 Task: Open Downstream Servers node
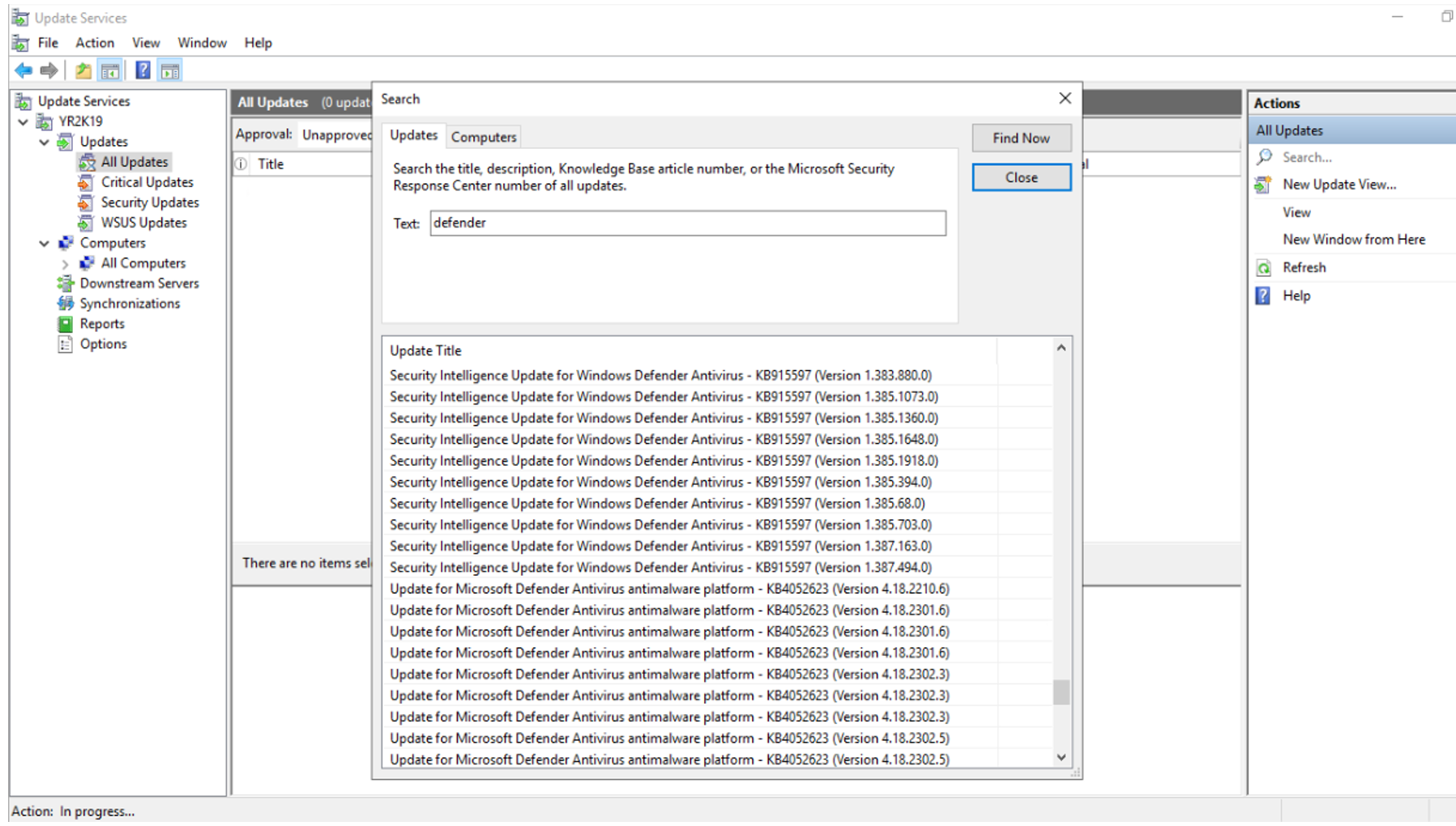(139, 283)
